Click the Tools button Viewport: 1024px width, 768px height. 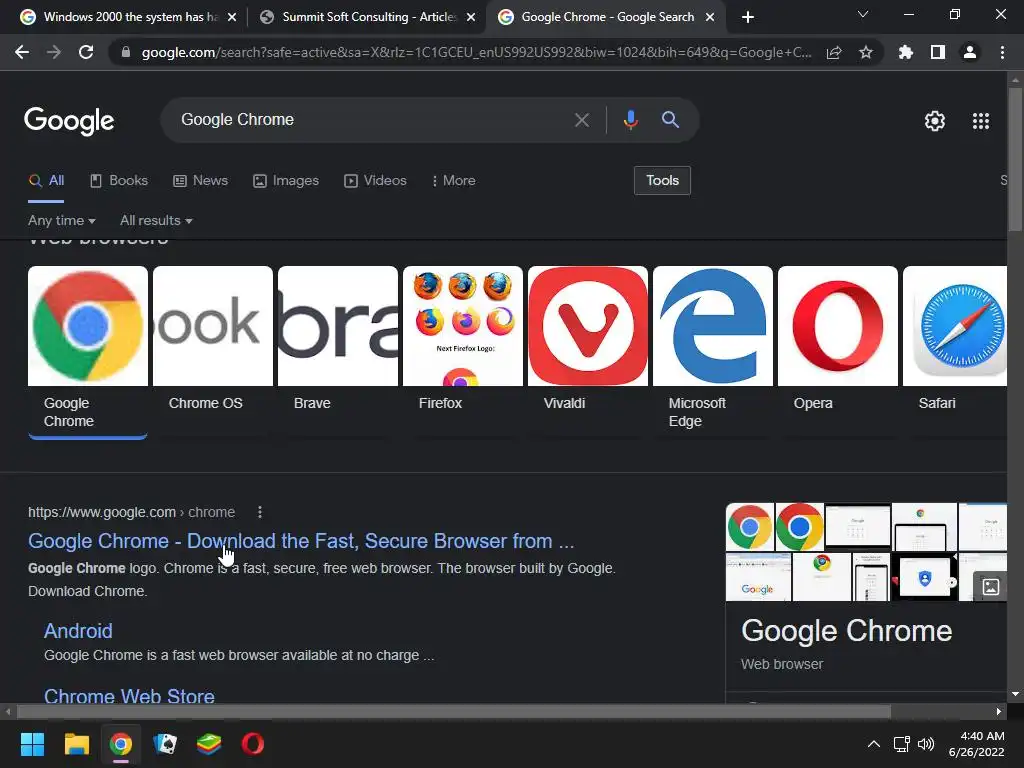click(662, 180)
